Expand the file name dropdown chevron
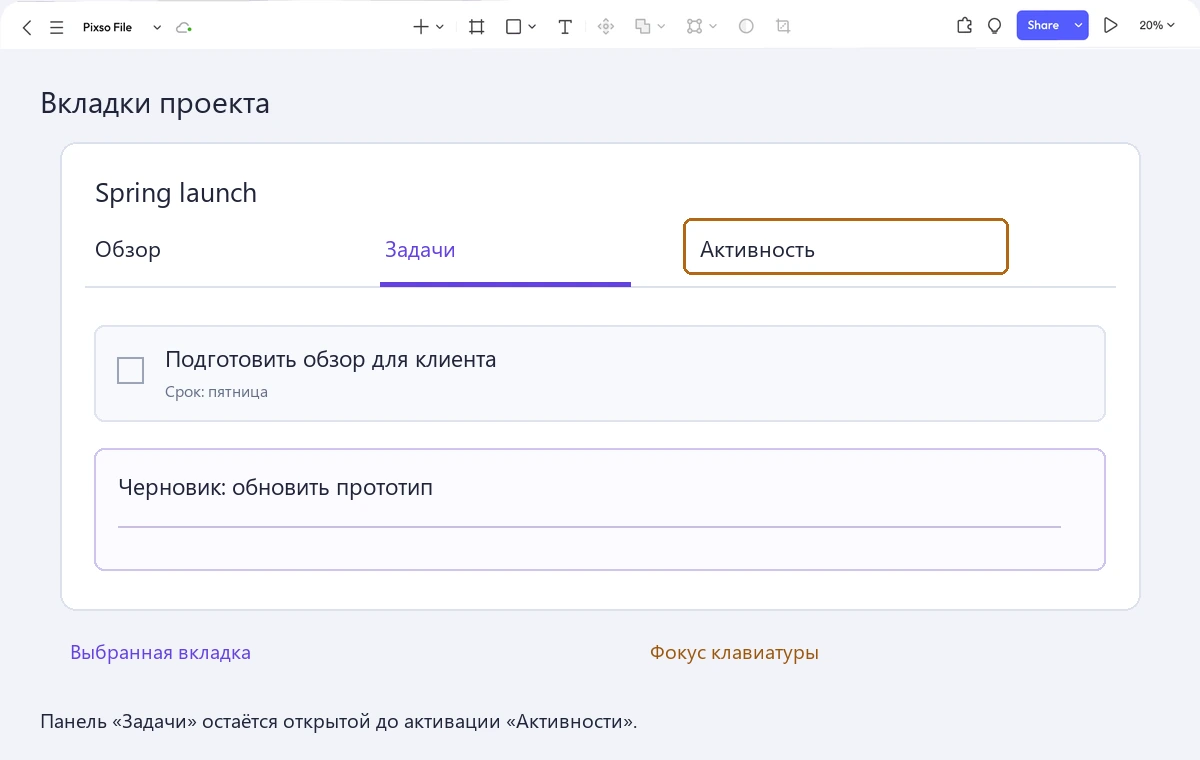Screen dimensions: 1200x760 pyautogui.click(x=157, y=28)
